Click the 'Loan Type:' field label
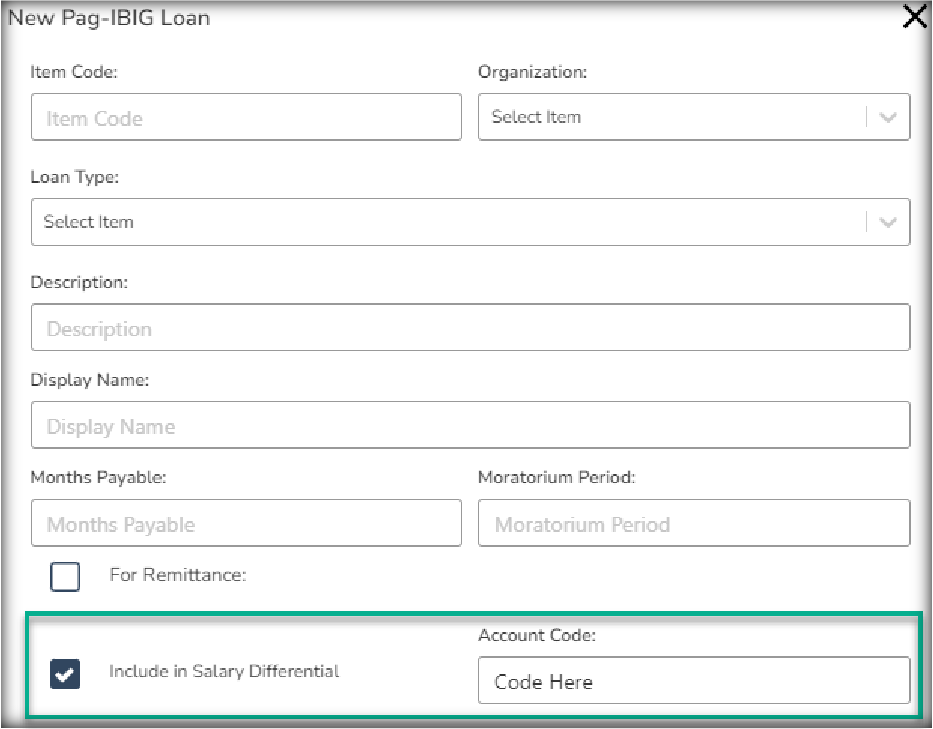The height and width of the screenshot is (729, 933). [x=75, y=177]
